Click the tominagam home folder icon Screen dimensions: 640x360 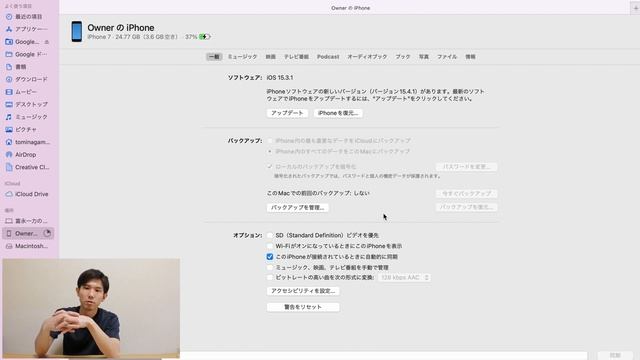[9, 142]
